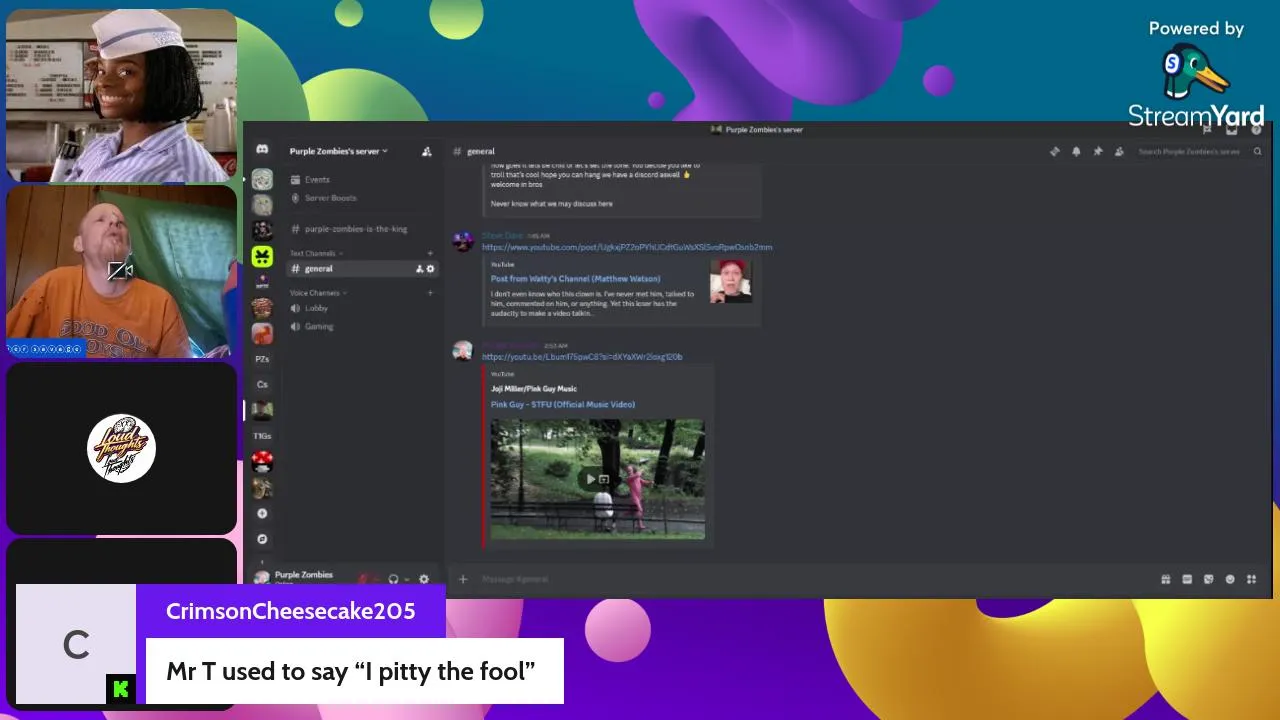Focus the Message #general input field

click(815, 579)
